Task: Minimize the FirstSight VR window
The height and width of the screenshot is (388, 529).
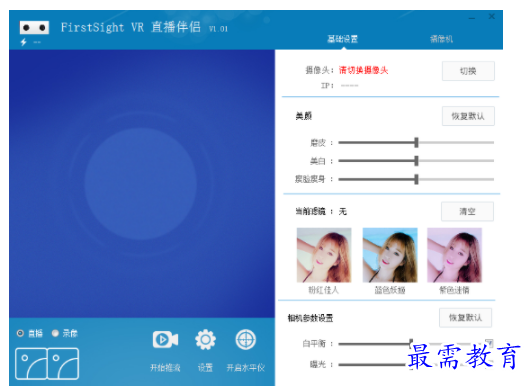Action: point(472,18)
